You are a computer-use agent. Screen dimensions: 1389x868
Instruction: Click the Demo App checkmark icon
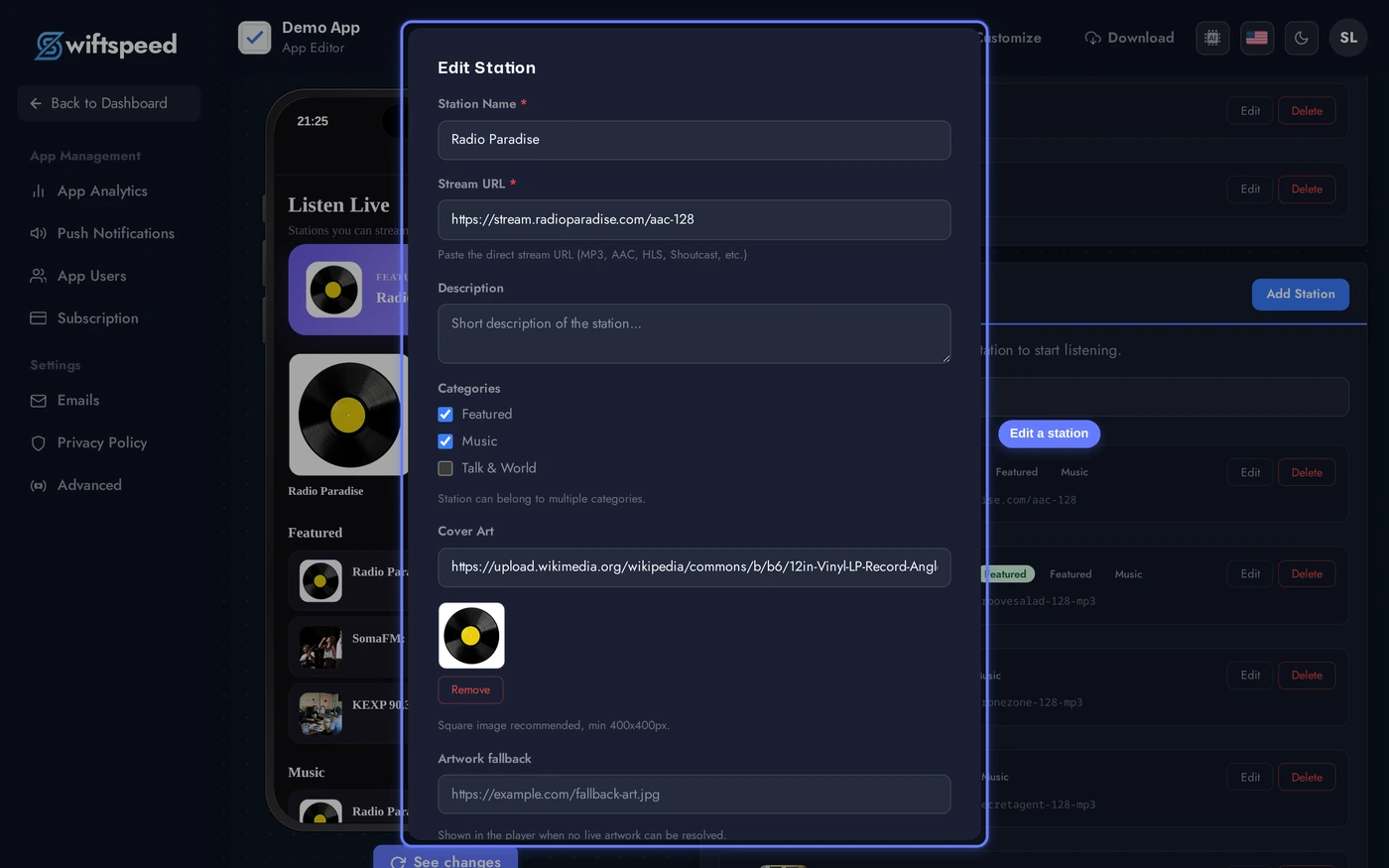pos(255,38)
